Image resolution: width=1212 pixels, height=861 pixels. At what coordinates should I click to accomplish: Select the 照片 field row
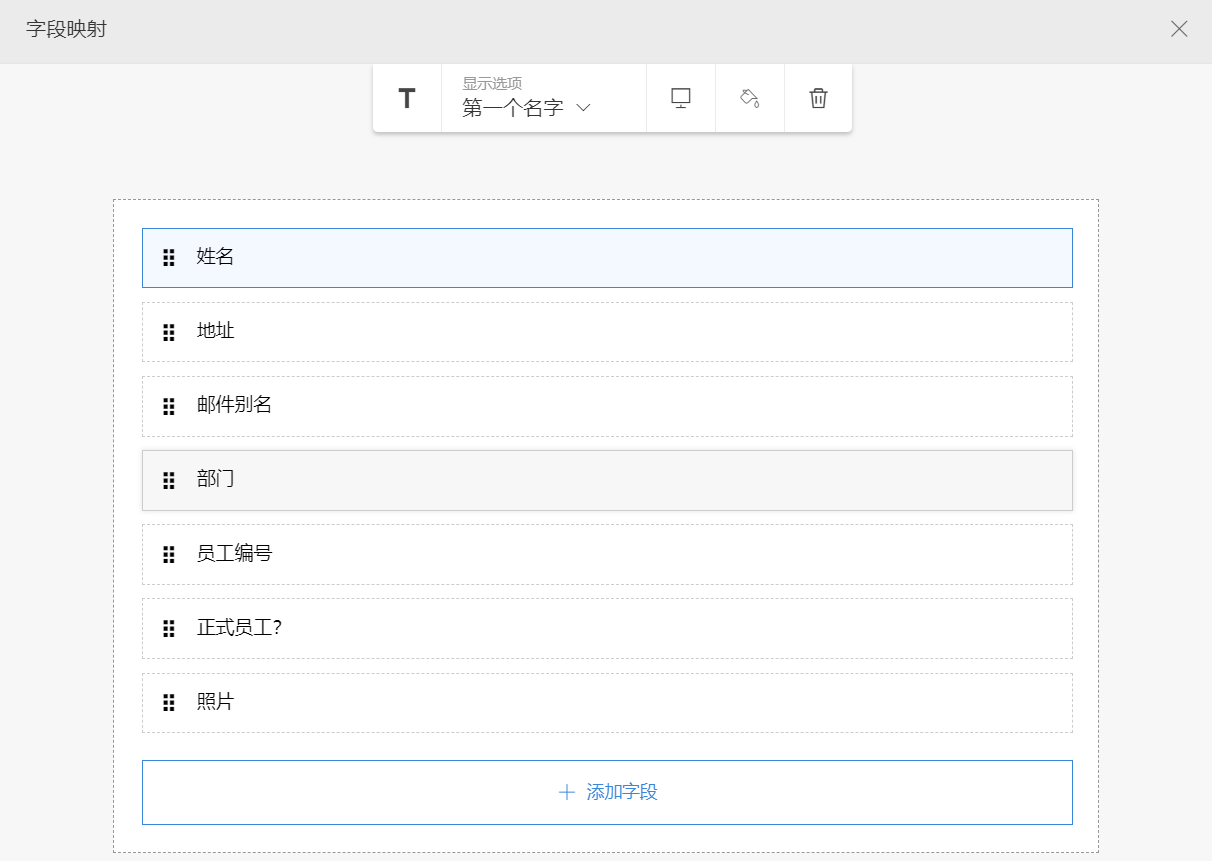(606, 702)
